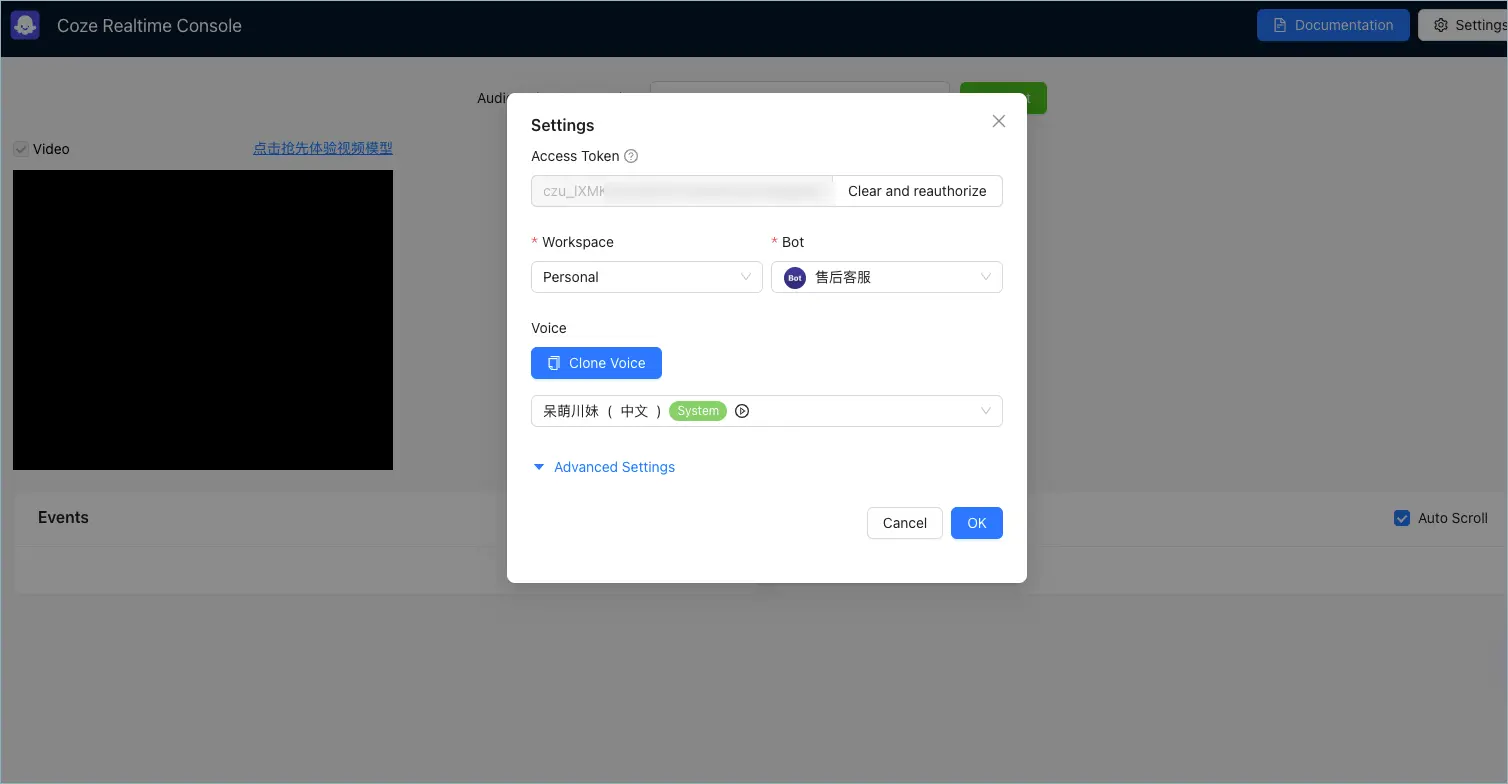1508x784 pixels.
Task: Confirm settings with the OK button
Action: 977,523
